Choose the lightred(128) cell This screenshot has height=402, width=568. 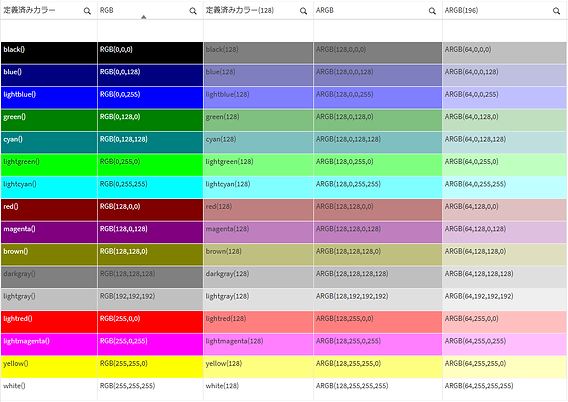pos(258,322)
